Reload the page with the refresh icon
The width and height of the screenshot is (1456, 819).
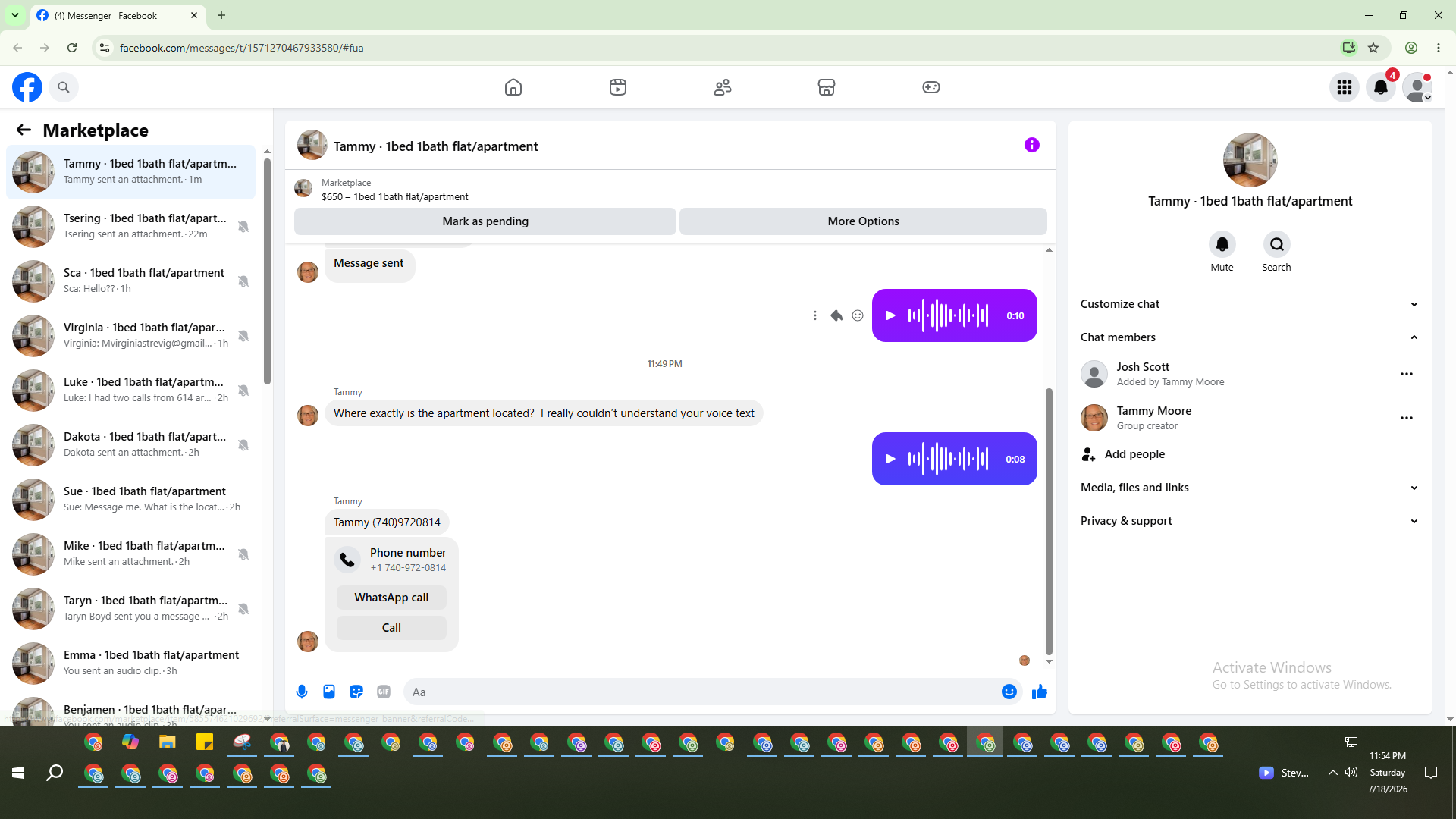72,48
